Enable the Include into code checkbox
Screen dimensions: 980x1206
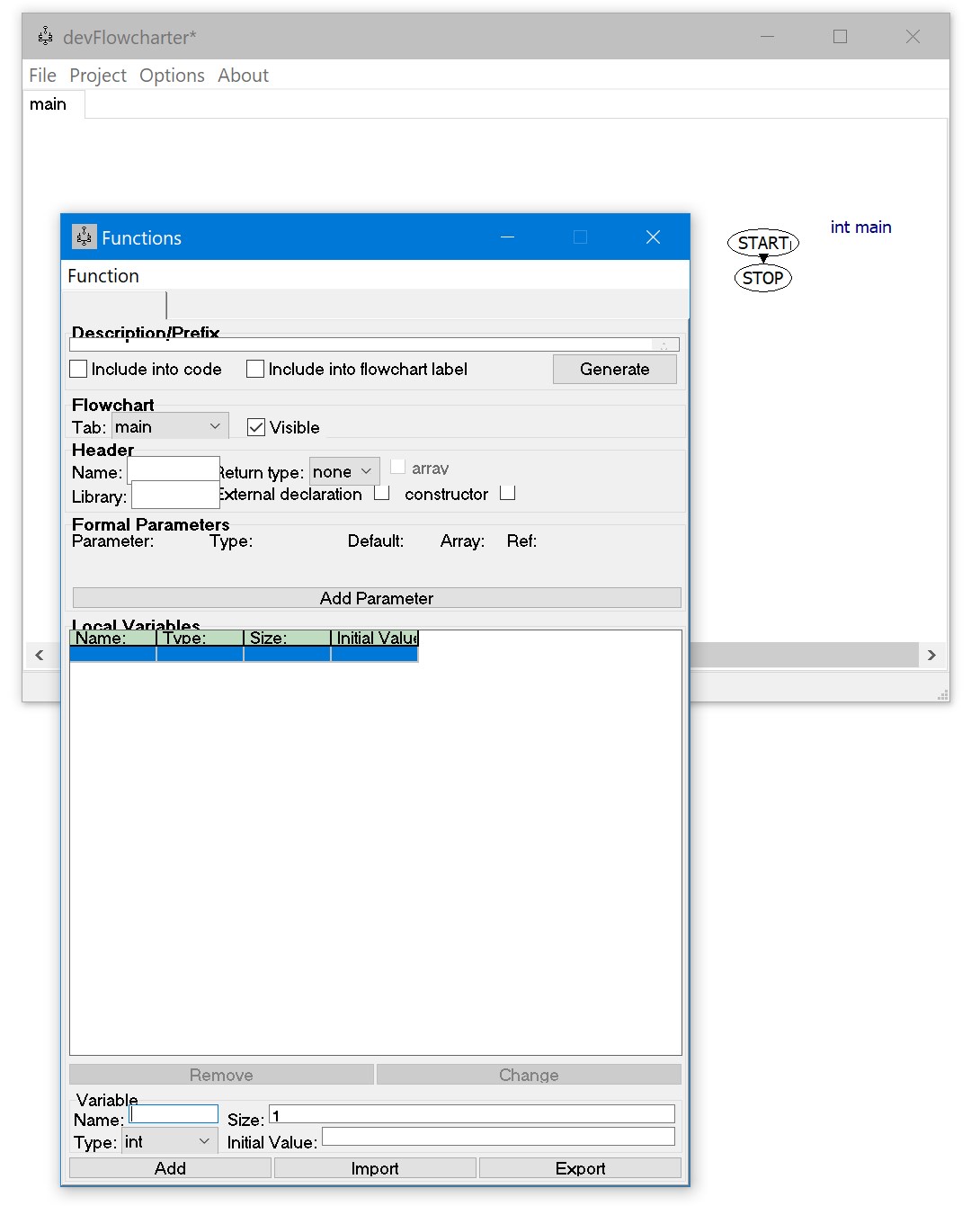[x=79, y=369]
